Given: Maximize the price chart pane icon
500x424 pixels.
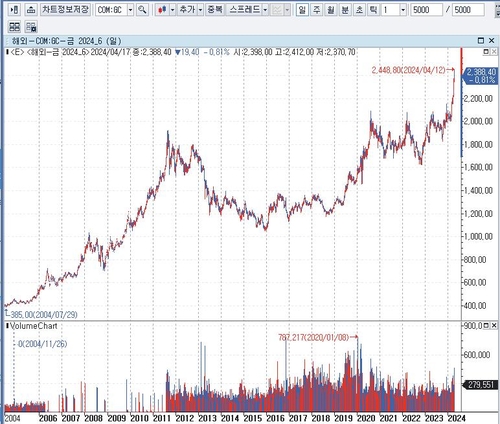Looking at the screenshot, I should 486,52.
